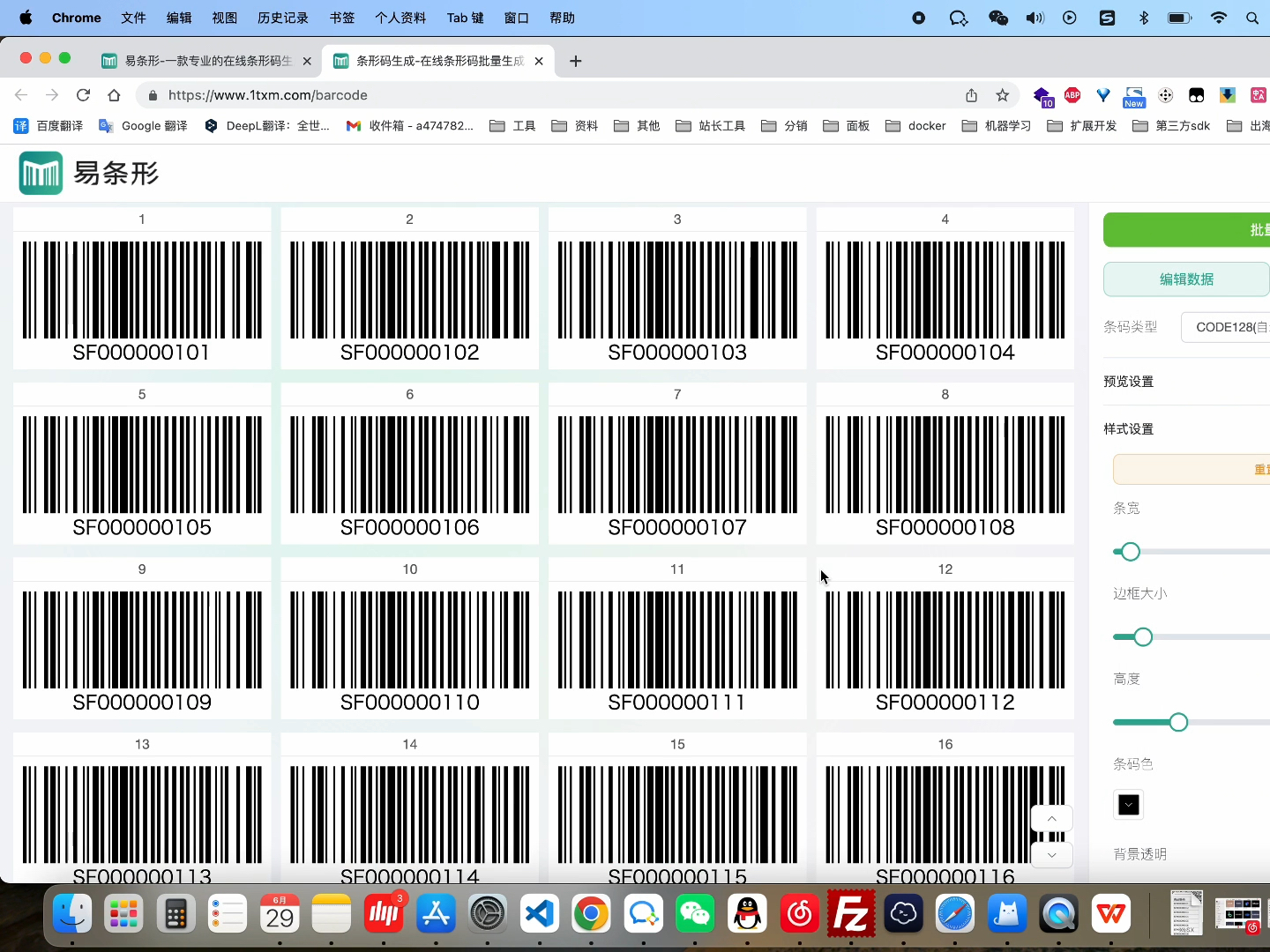Select barcode SF000000107
Screen dimensions: 1270x952
click(677, 476)
